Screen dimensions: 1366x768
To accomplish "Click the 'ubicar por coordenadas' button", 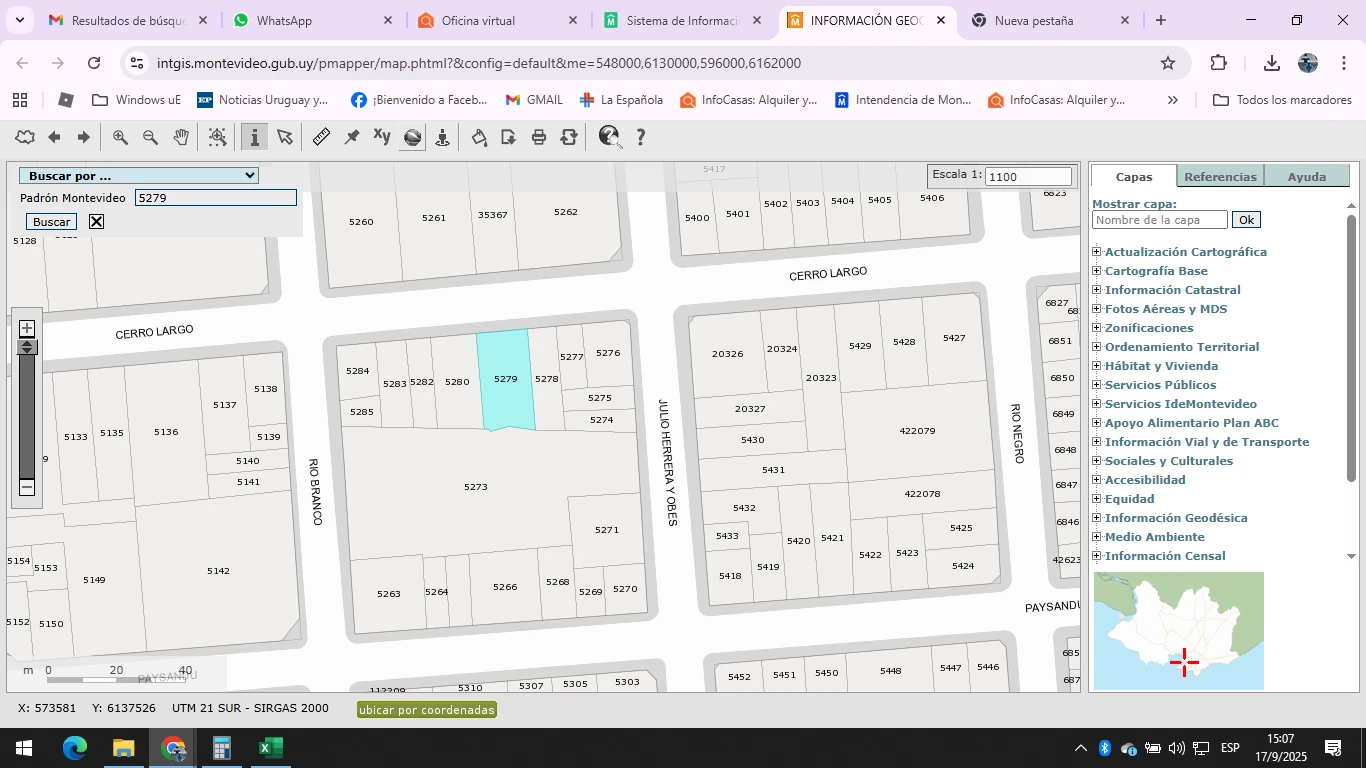I will (x=427, y=710).
